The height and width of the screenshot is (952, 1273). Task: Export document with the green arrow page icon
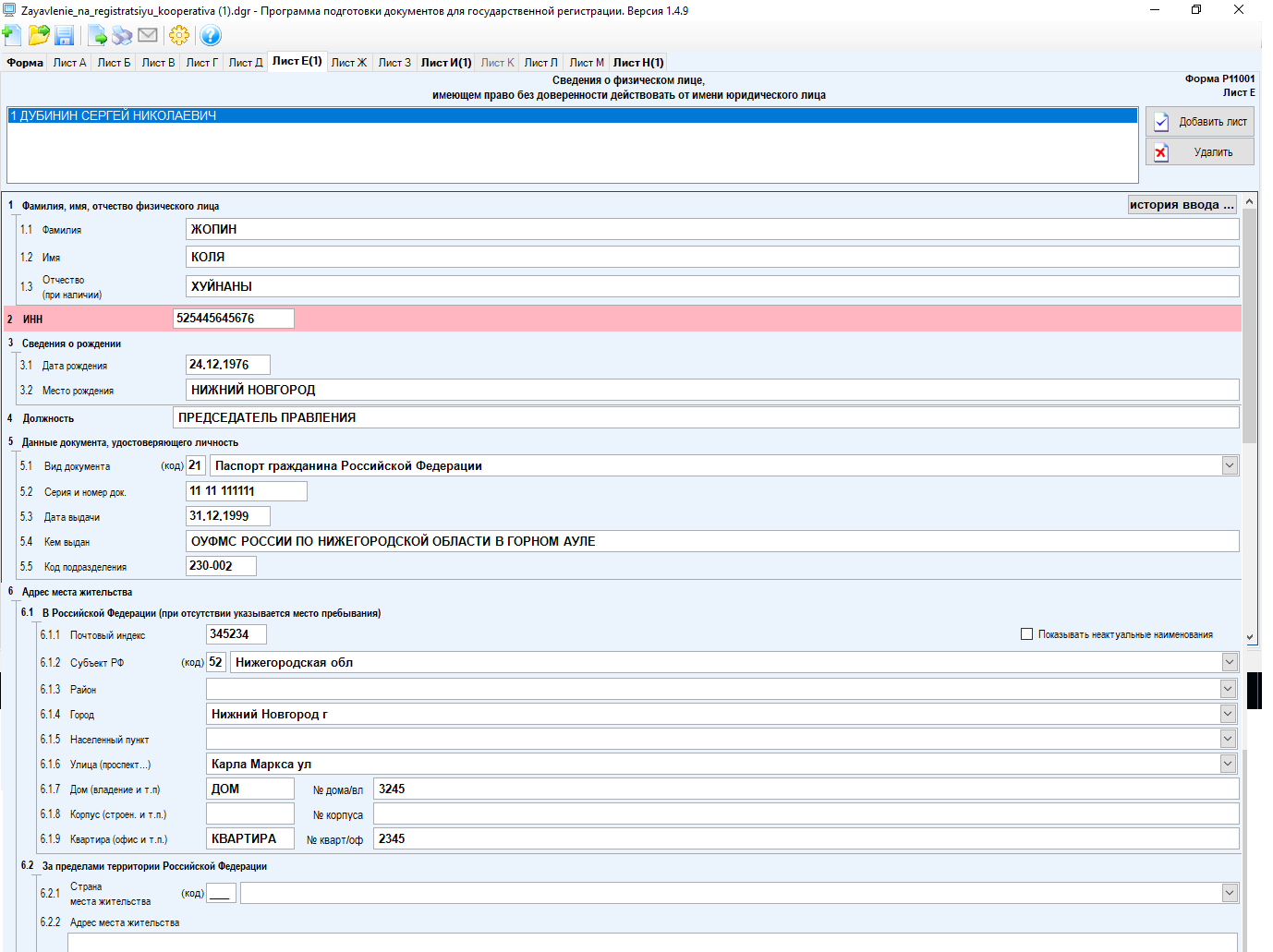pyautogui.click(x=97, y=35)
